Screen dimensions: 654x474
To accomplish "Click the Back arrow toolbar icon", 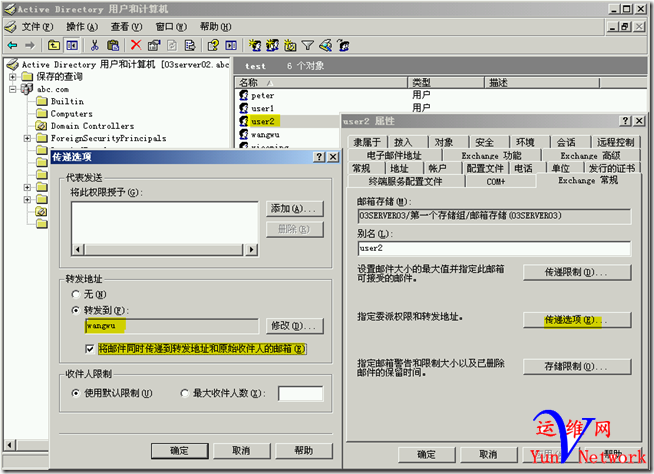I will (x=13, y=45).
